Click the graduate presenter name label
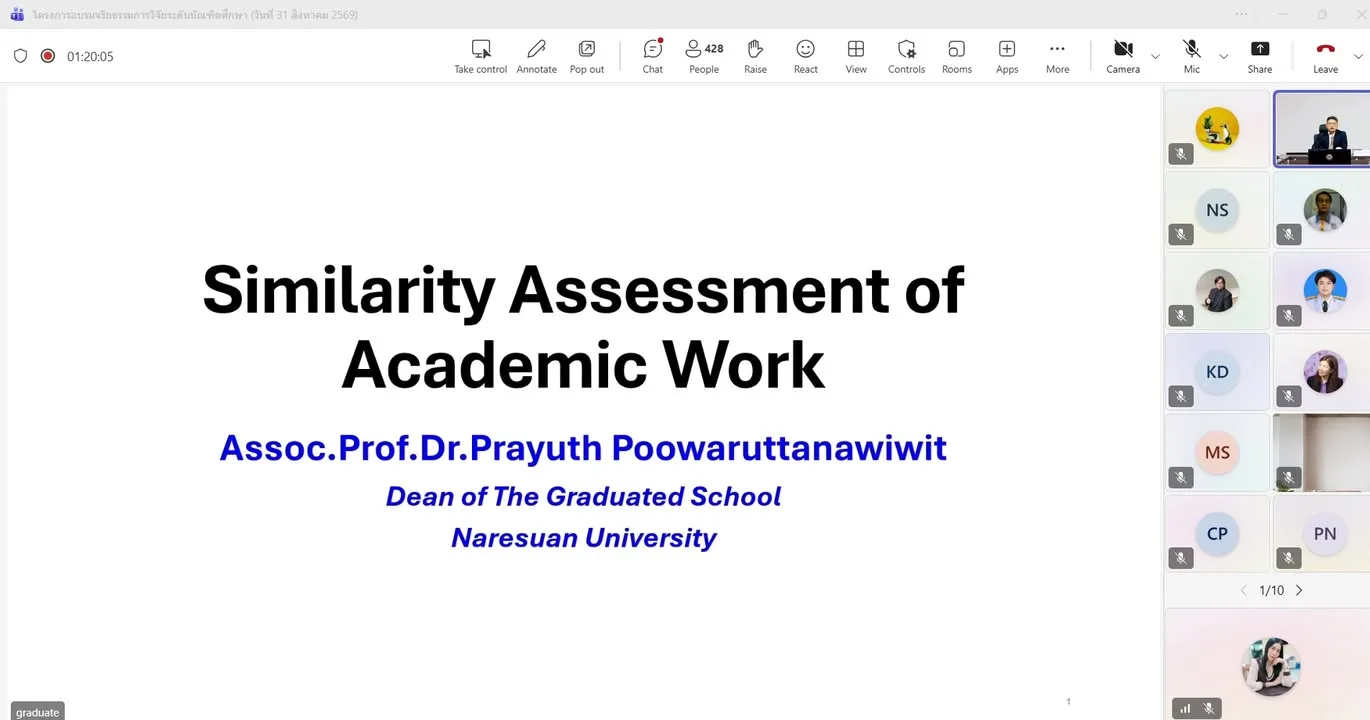1370x720 pixels. point(38,712)
